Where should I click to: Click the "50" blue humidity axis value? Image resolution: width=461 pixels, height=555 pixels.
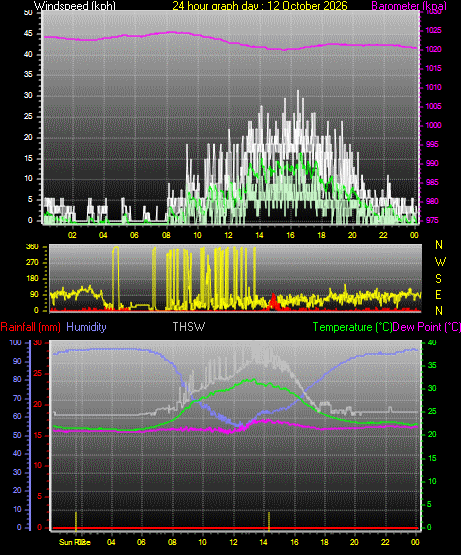pyautogui.click(x=17, y=435)
